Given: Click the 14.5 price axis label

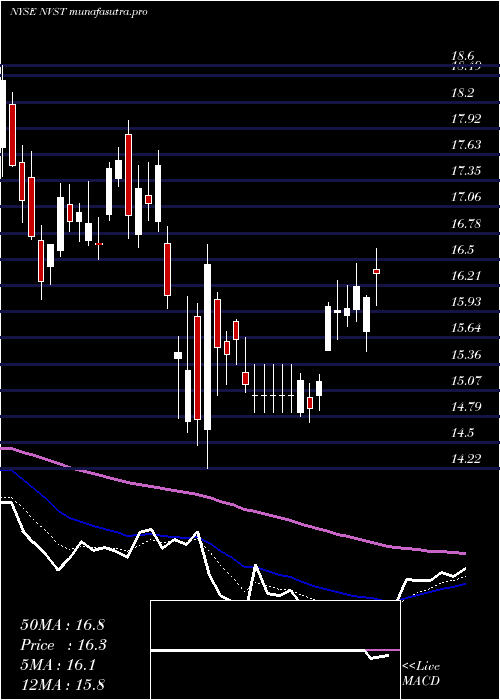Looking at the screenshot, I should coord(462,432).
